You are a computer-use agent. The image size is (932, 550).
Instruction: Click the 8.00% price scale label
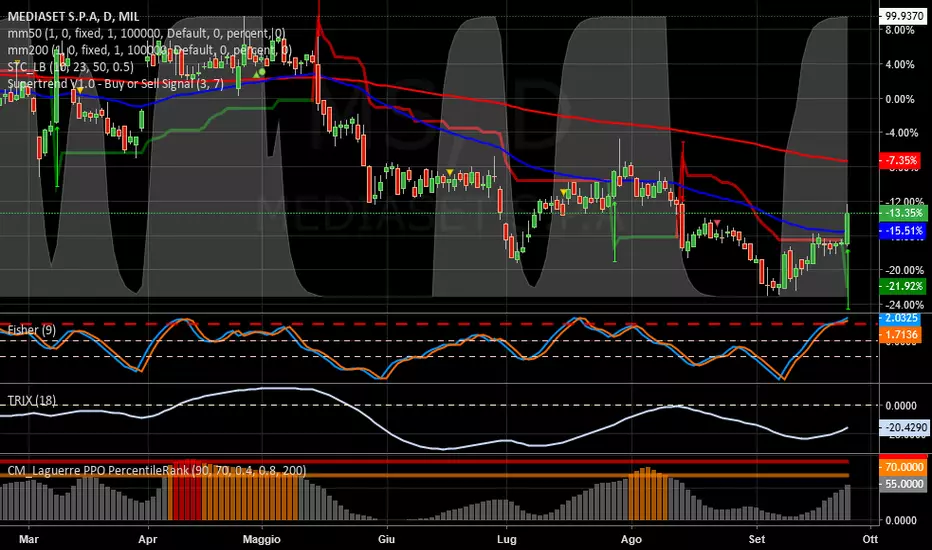900,30
